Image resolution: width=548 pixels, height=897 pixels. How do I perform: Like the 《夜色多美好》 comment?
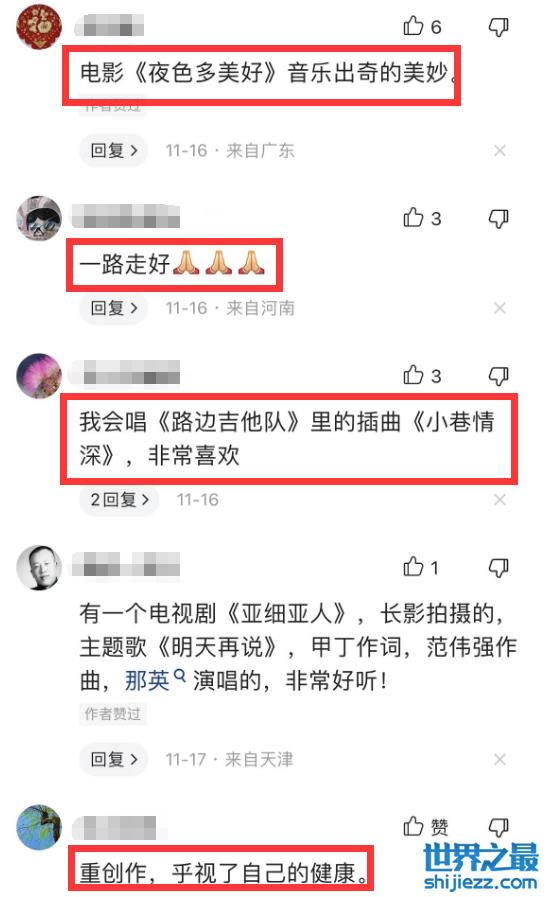tap(422, 26)
